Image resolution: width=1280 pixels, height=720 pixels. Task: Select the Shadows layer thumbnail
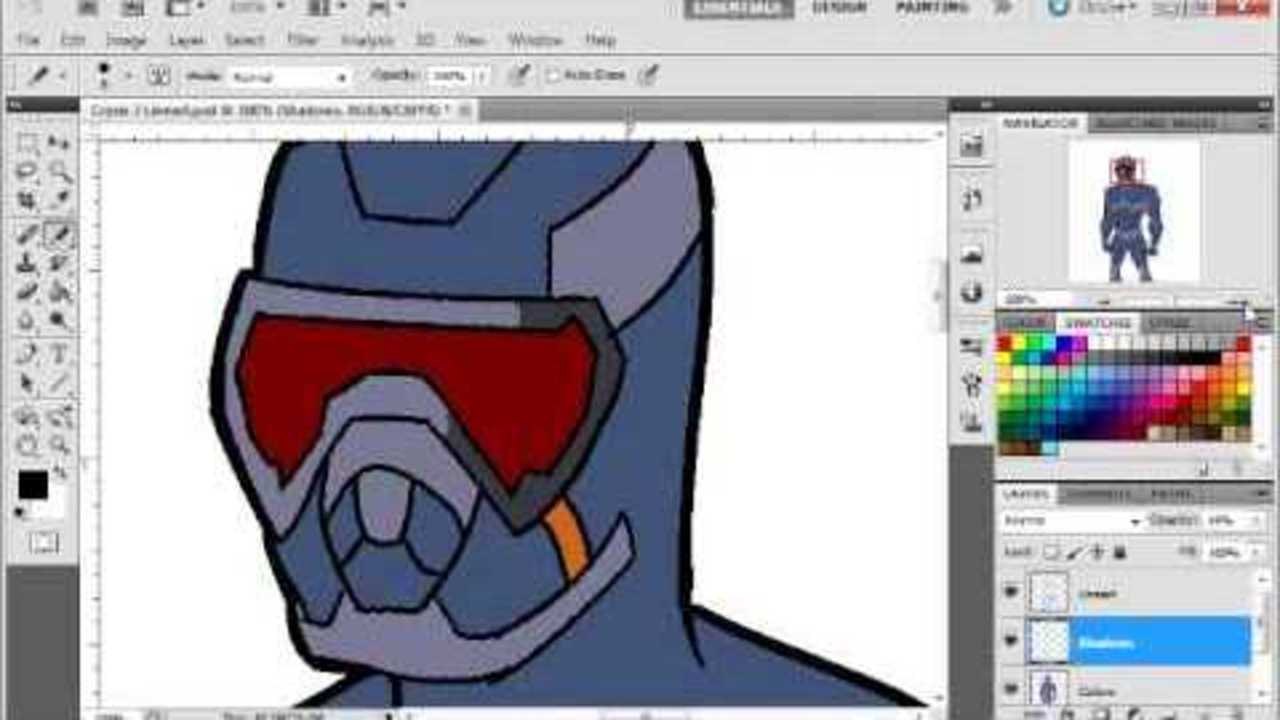click(1048, 641)
